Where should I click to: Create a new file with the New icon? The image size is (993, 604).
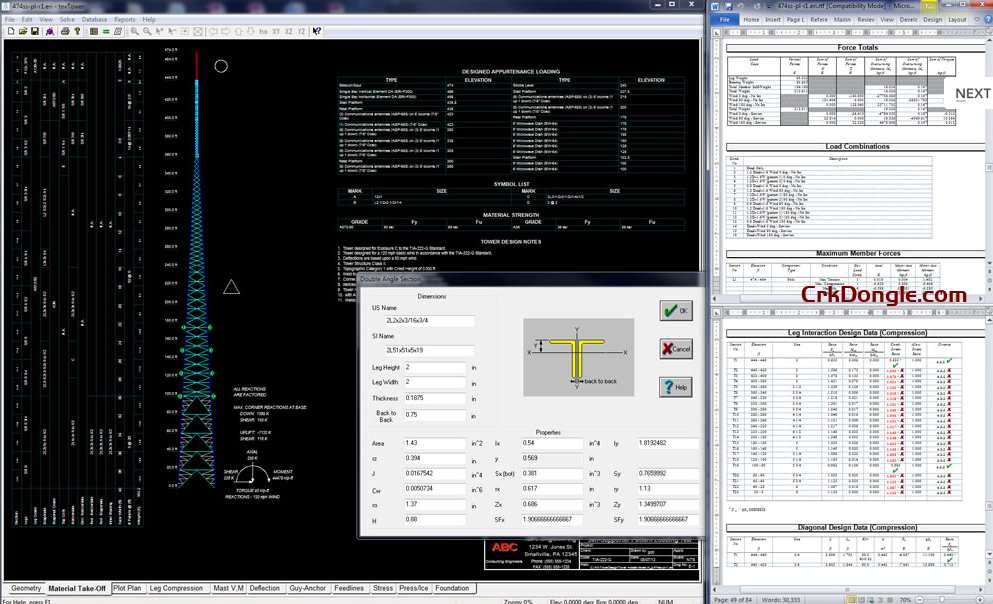(x=12, y=32)
